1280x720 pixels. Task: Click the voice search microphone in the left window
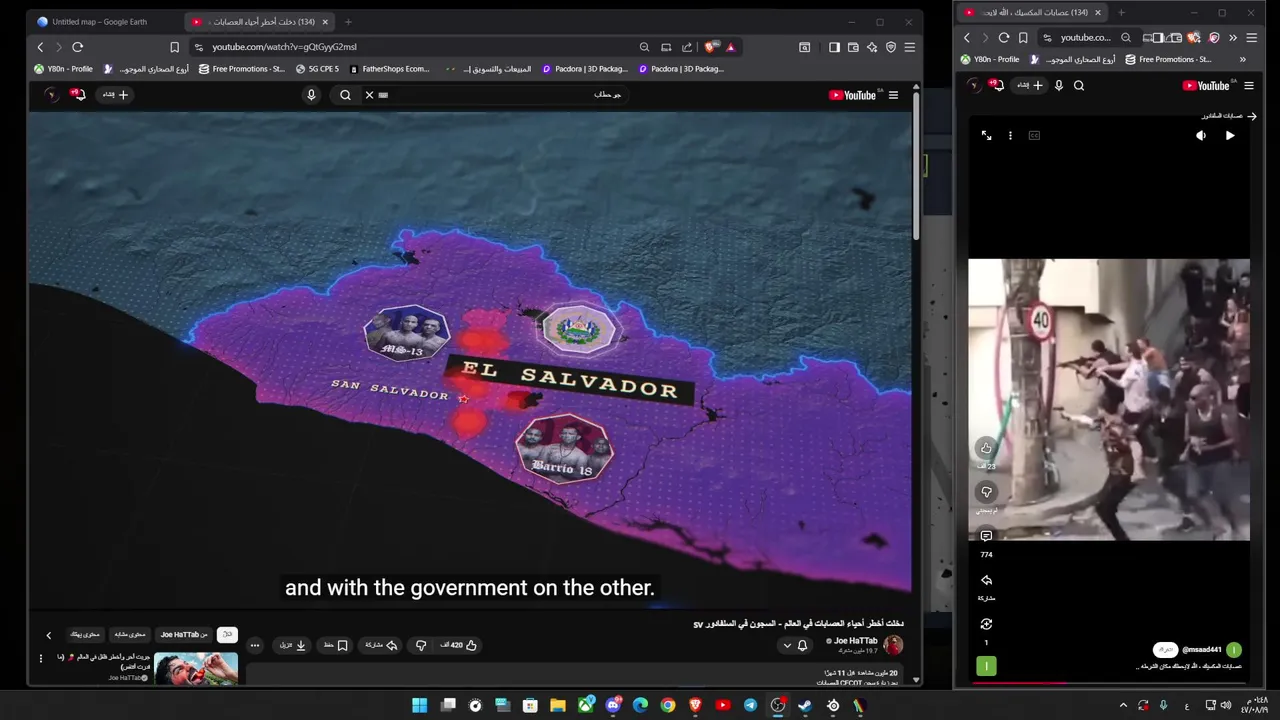(x=311, y=95)
